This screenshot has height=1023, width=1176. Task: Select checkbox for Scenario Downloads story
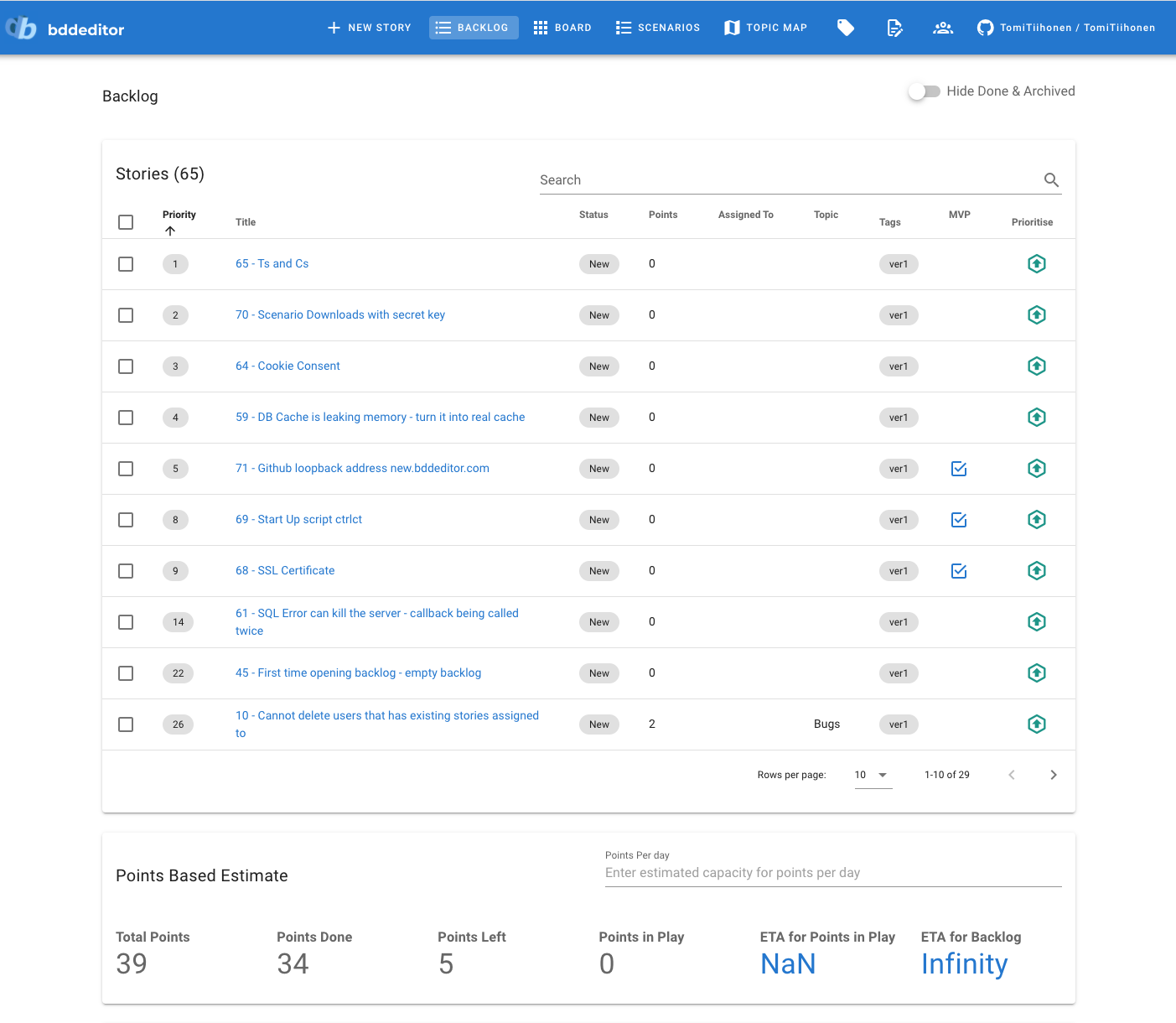pyautogui.click(x=126, y=315)
